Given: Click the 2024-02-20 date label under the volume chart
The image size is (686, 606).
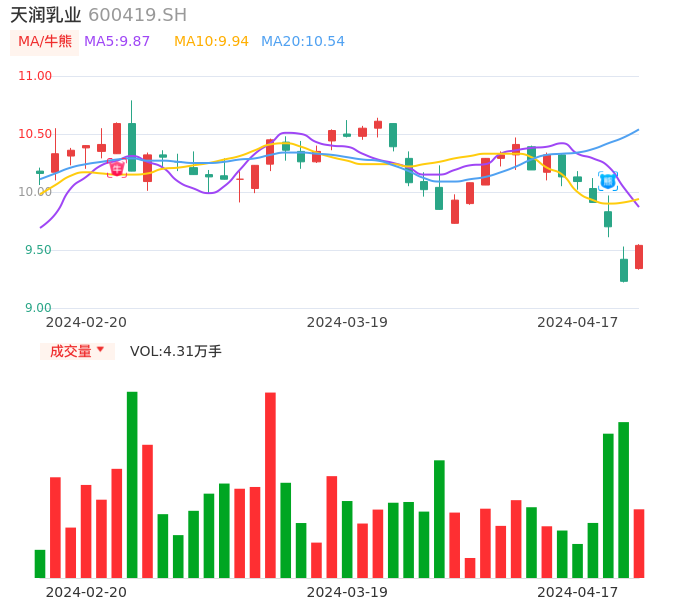Looking at the screenshot, I should click(86, 592).
